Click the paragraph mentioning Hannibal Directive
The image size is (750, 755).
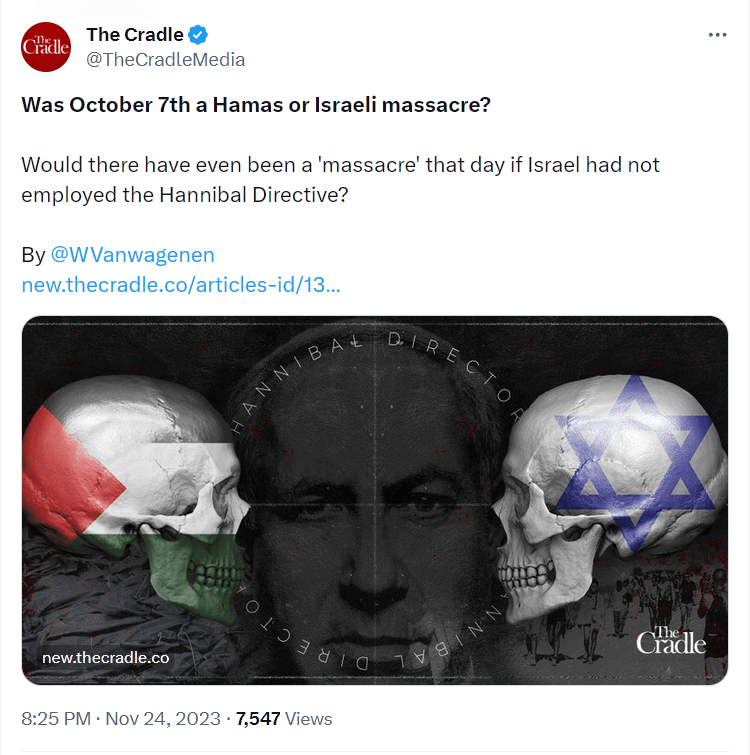340,179
